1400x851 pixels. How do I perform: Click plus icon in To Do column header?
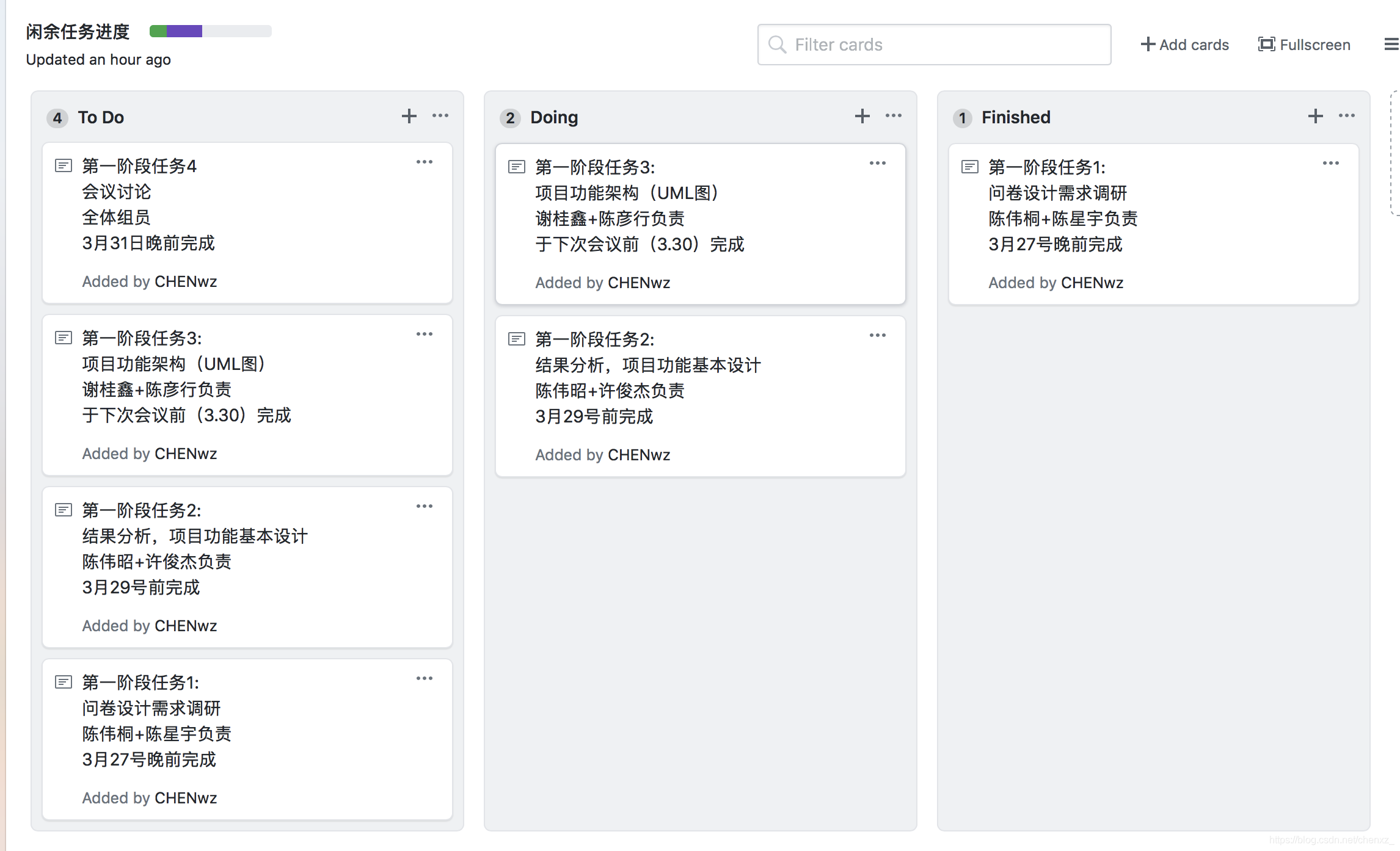409,116
